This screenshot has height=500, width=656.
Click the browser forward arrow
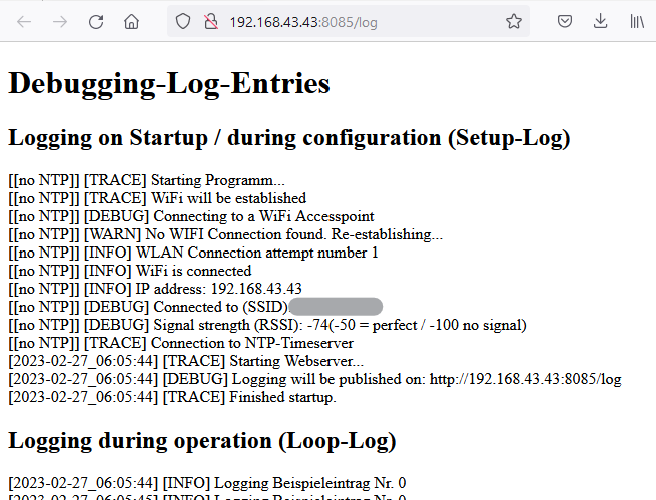point(60,22)
